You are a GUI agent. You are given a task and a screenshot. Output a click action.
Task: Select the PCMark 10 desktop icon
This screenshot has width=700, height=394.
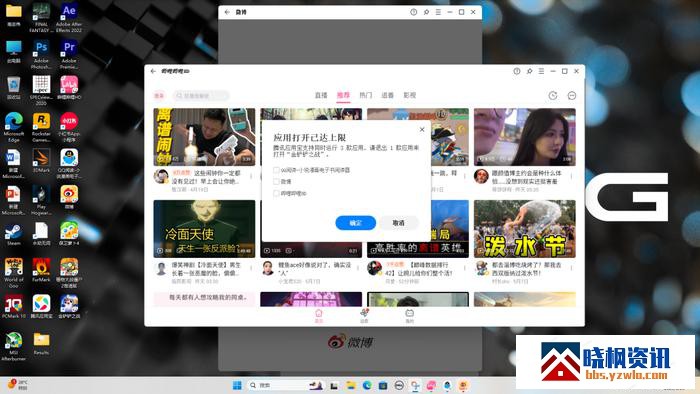(x=14, y=307)
